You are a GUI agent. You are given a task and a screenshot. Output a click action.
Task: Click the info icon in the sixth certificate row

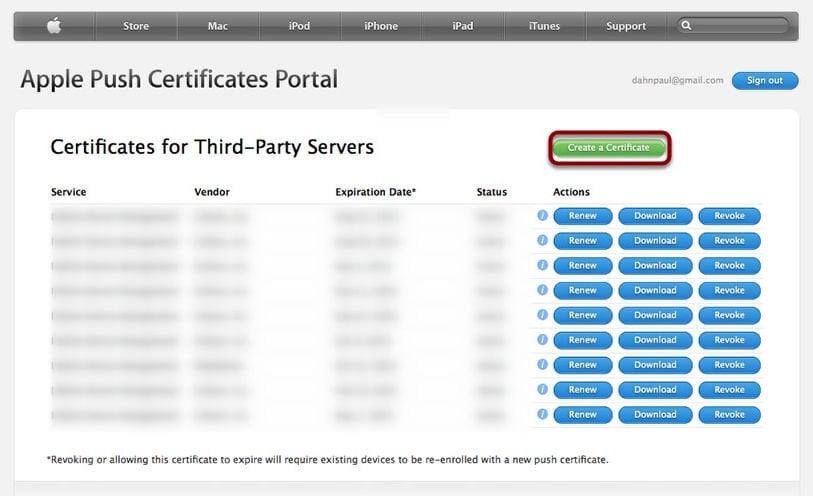tap(542, 339)
